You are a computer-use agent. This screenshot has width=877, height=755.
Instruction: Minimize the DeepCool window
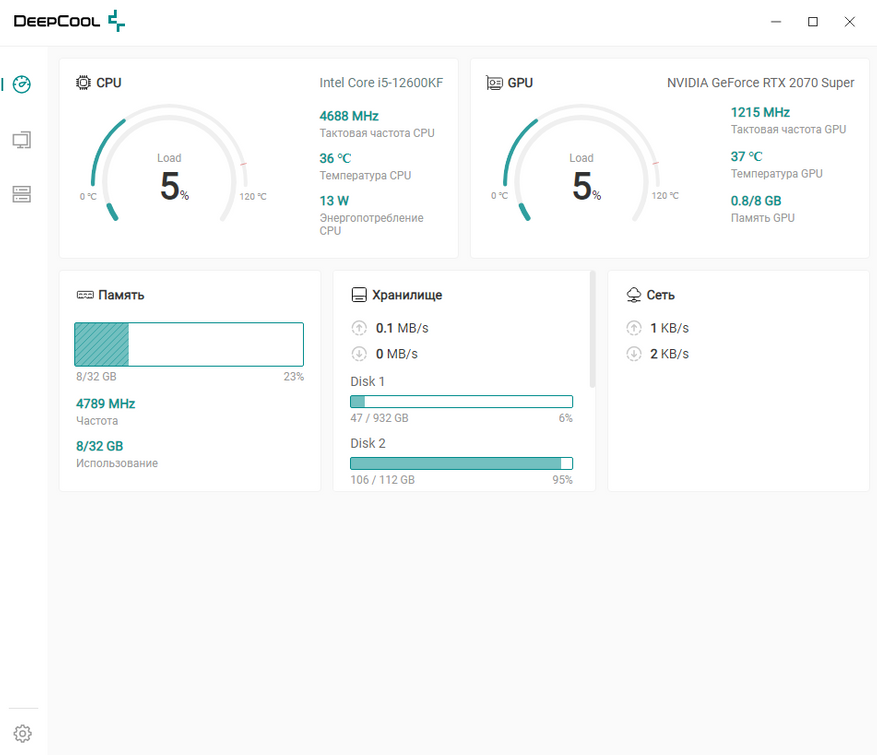776,22
